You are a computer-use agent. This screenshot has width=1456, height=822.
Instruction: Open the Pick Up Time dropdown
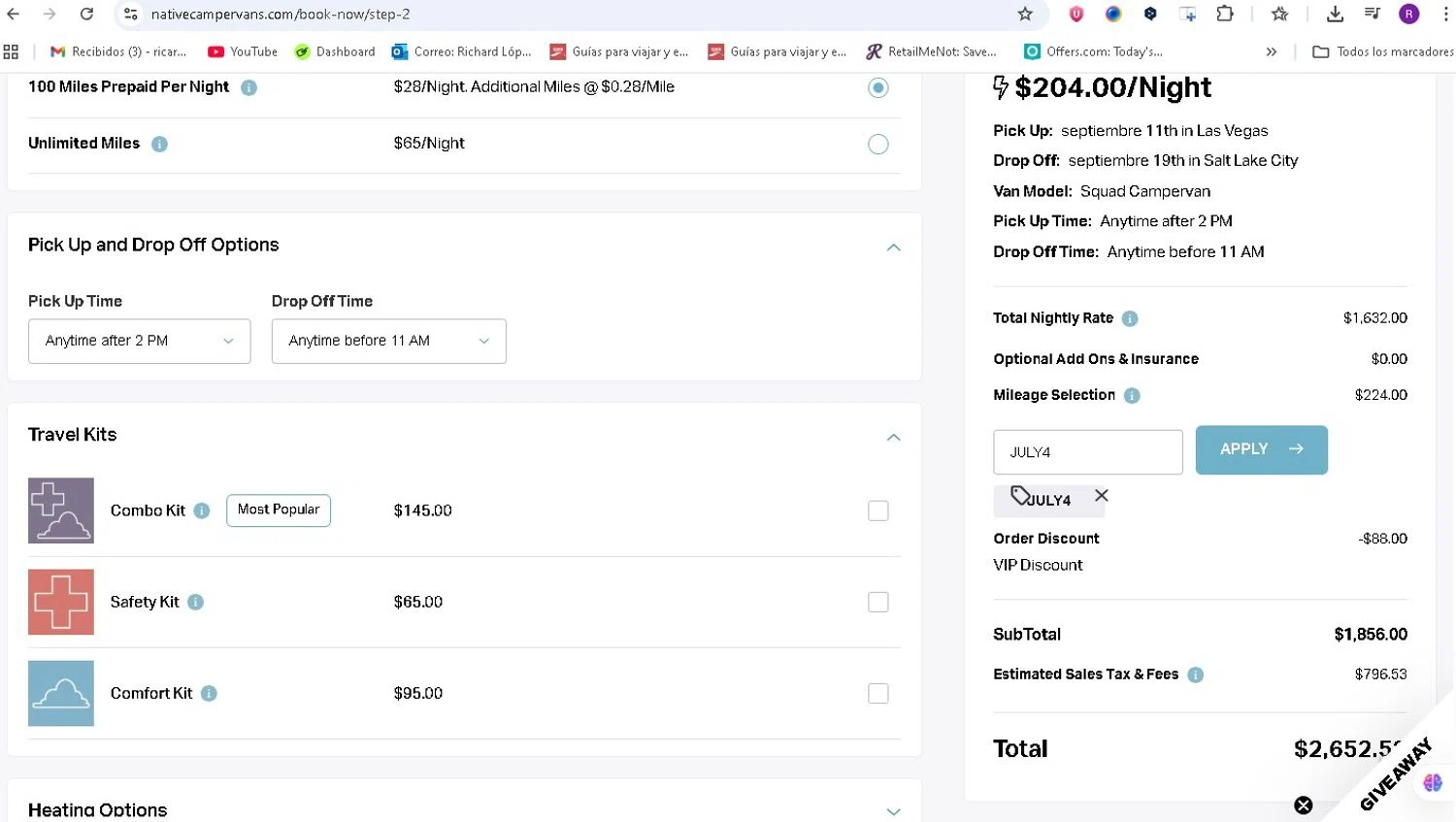click(x=140, y=341)
